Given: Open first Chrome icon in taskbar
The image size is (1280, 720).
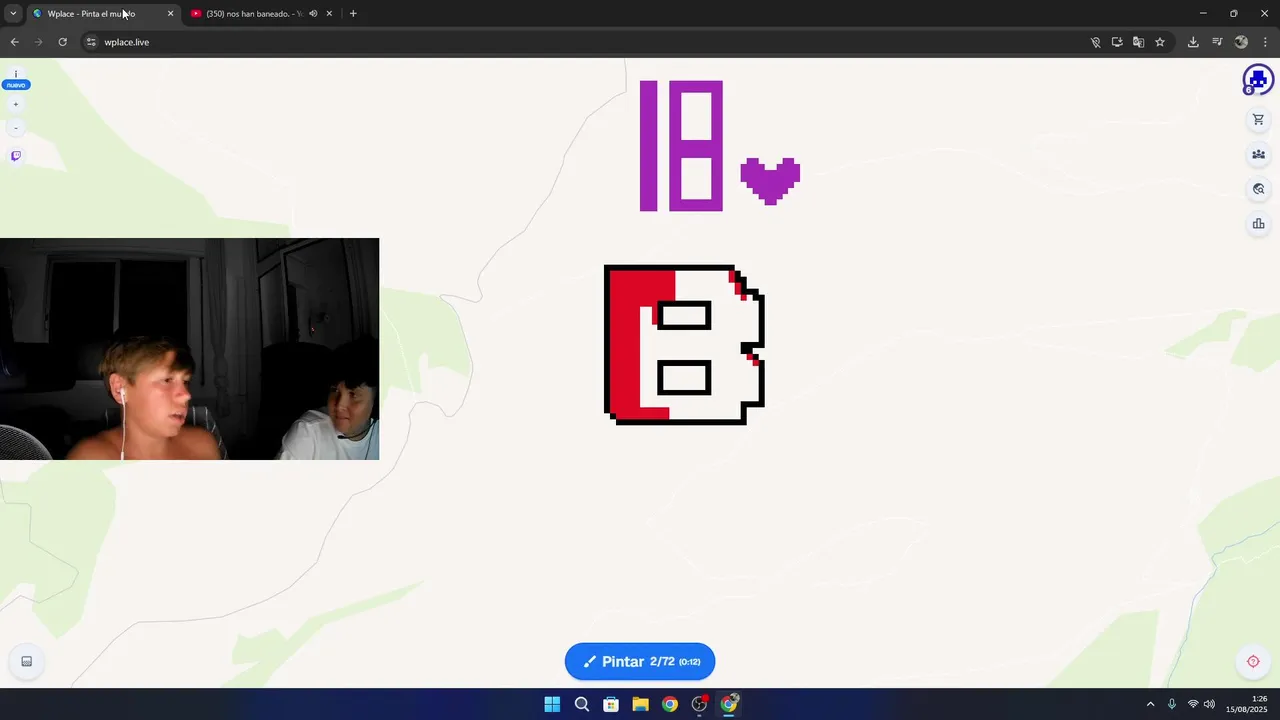Looking at the screenshot, I should pyautogui.click(x=670, y=704).
